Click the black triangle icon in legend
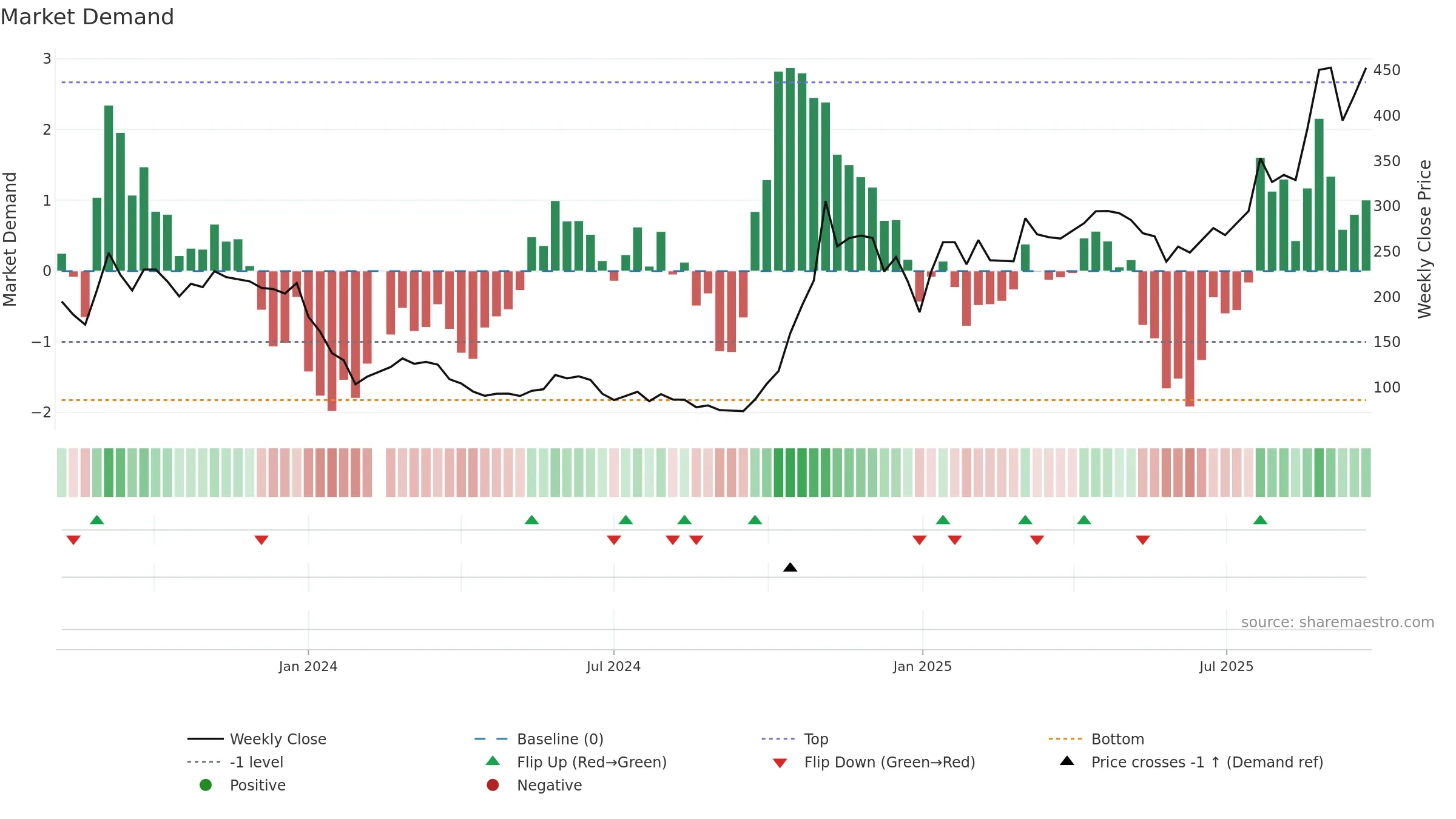Screen dimensions: 1456x819 1067,761
